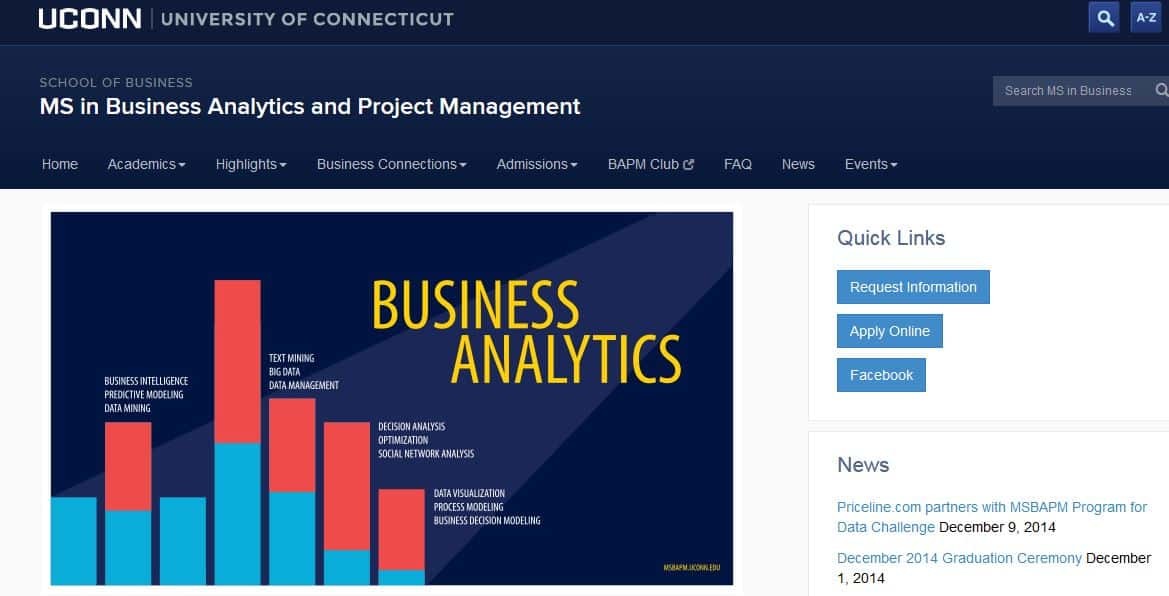The width and height of the screenshot is (1169, 596).
Task: Click the external link icon next to BAPM Club
Action: 689,164
